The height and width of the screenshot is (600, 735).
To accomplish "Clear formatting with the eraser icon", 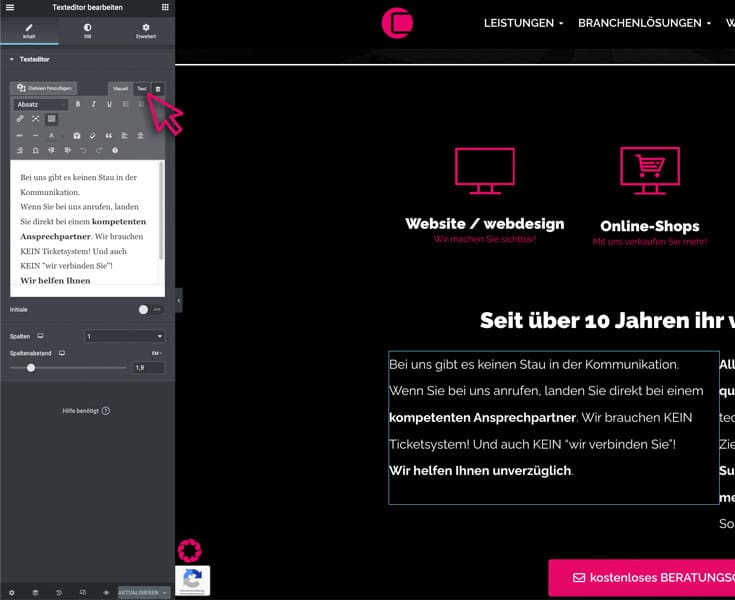I will (92, 136).
